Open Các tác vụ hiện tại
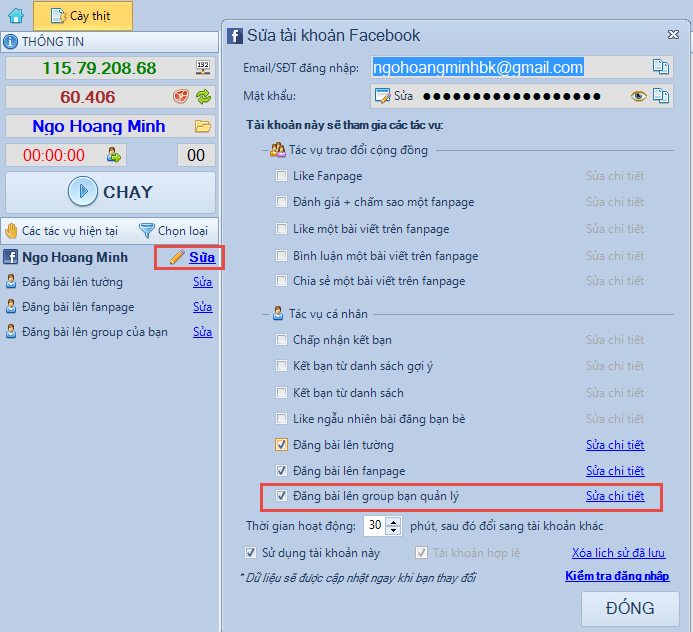 click(62, 231)
